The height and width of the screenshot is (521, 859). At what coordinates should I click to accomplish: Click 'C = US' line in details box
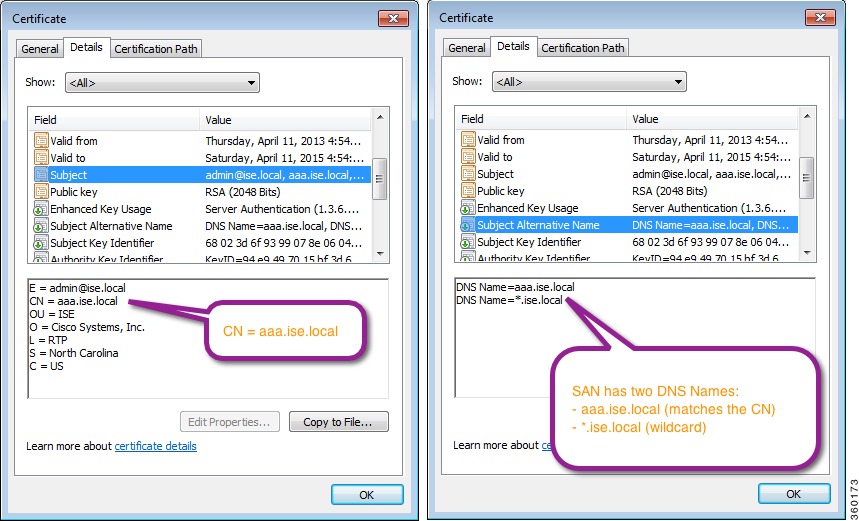pos(47,366)
